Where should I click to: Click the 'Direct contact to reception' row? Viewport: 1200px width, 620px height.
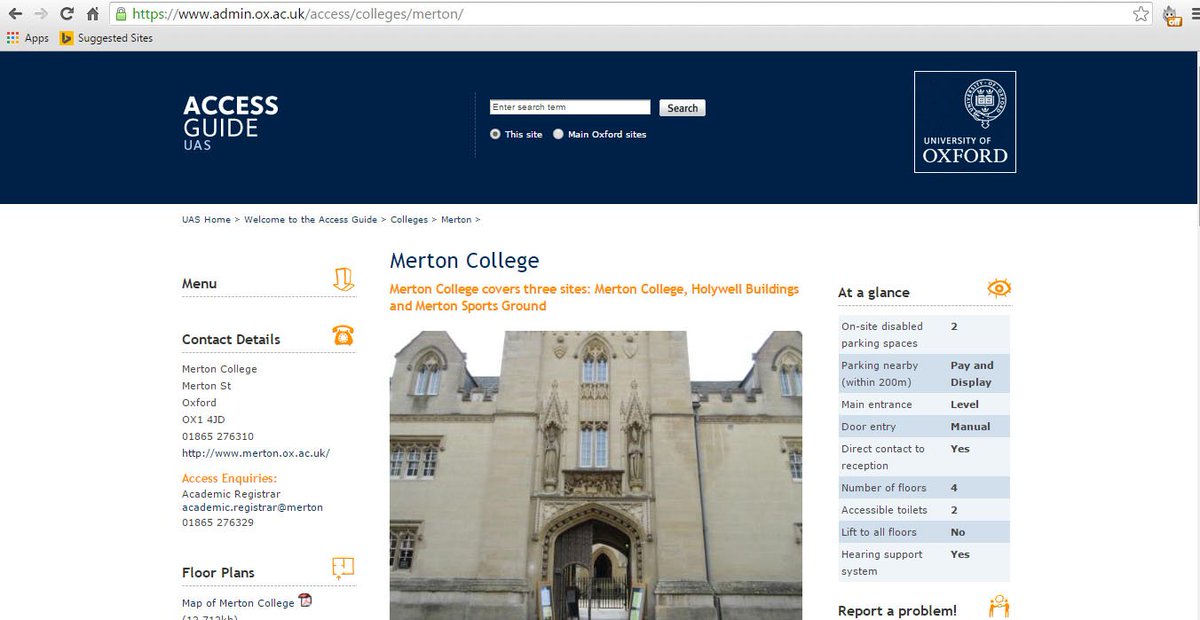924,457
